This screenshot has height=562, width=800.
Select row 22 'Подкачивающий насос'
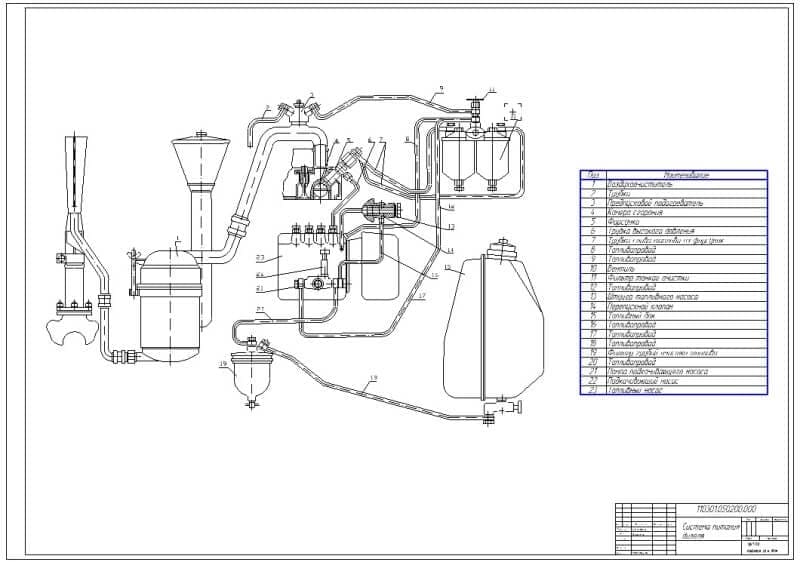click(x=673, y=381)
